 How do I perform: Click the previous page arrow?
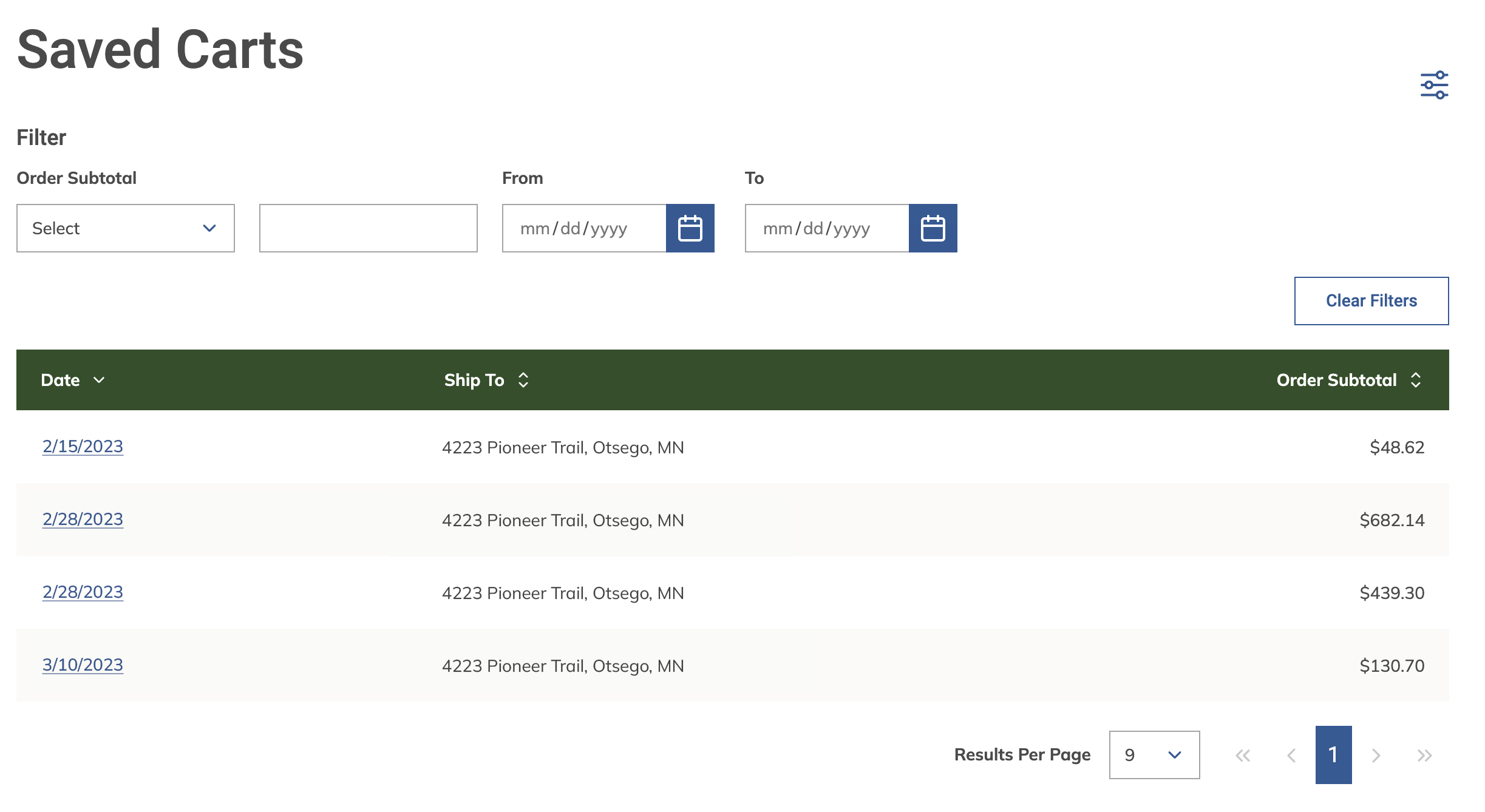click(1291, 755)
